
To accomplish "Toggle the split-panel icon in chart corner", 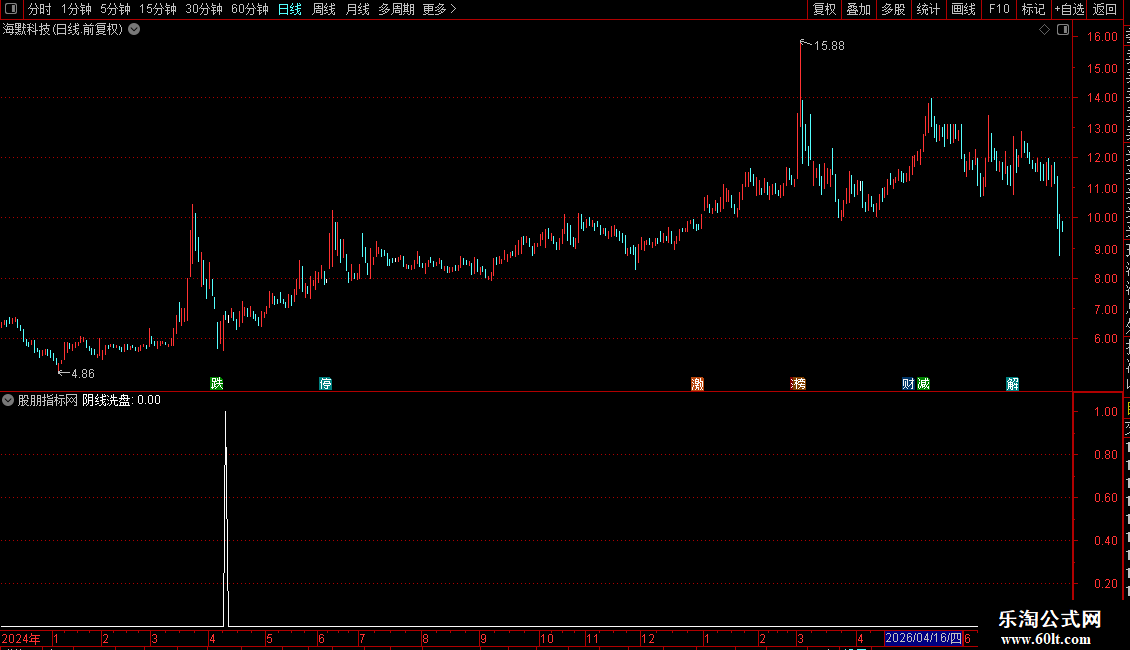I will coord(1063,30).
